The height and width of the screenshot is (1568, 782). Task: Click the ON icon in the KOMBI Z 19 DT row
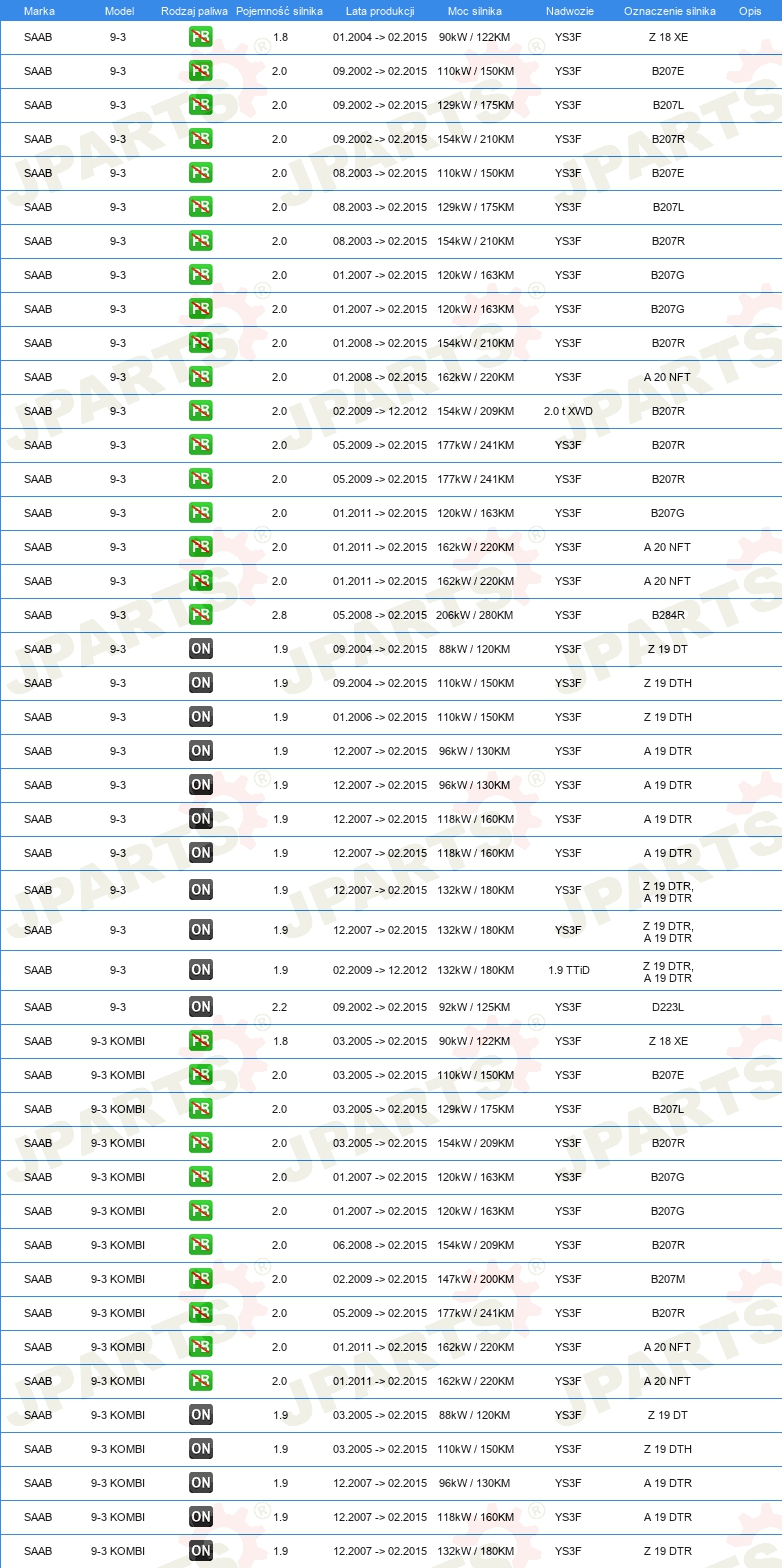tap(200, 1416)
